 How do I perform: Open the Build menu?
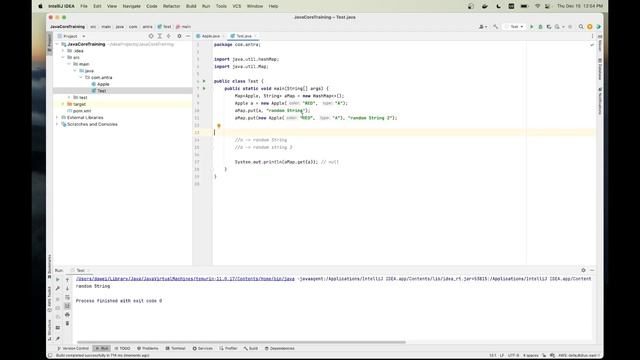pos(191,6)
